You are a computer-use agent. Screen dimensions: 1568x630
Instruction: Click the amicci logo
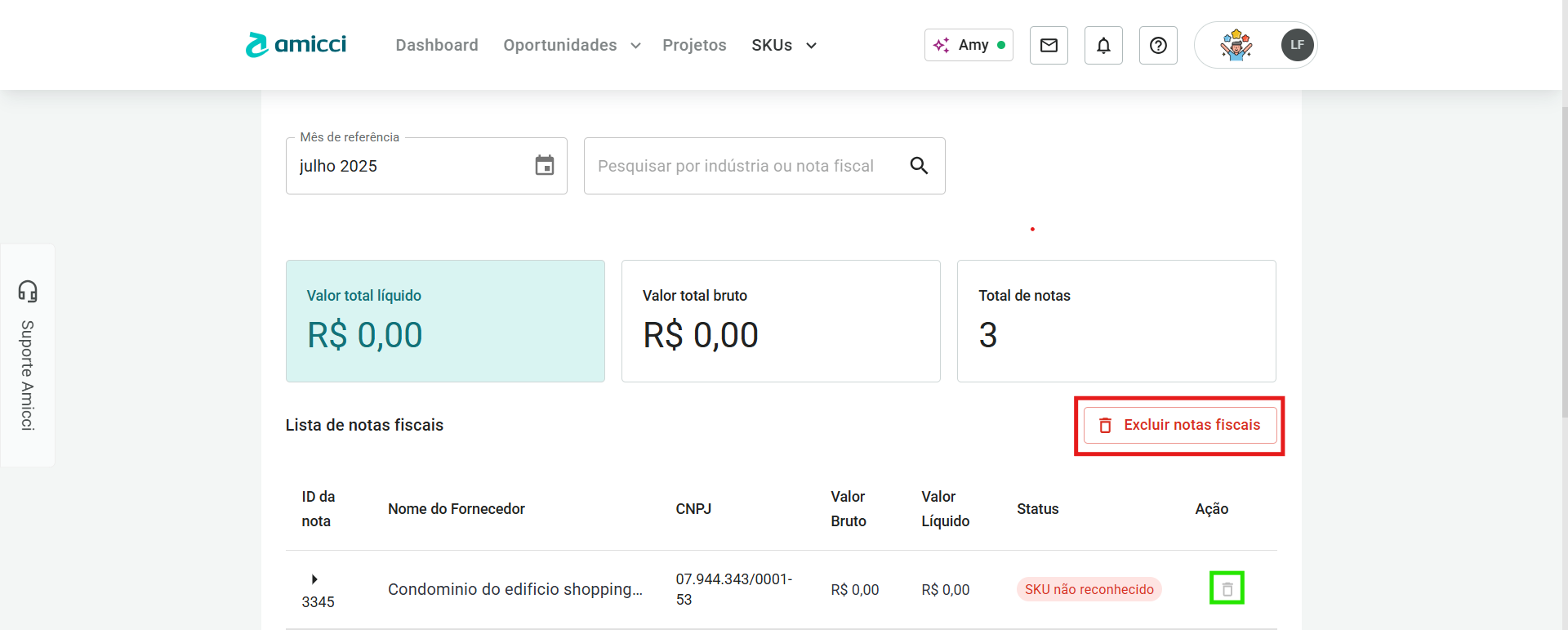tap(296, 45)
